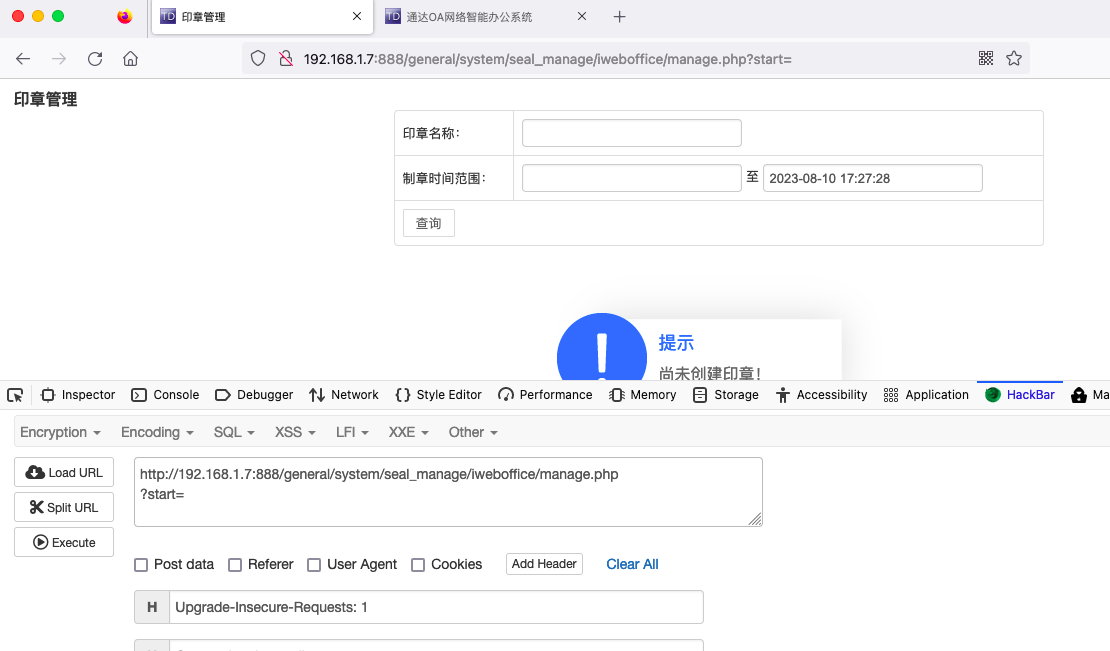Check the Cookies checkbox
The image size is (1110, 651).
(418, 565)
